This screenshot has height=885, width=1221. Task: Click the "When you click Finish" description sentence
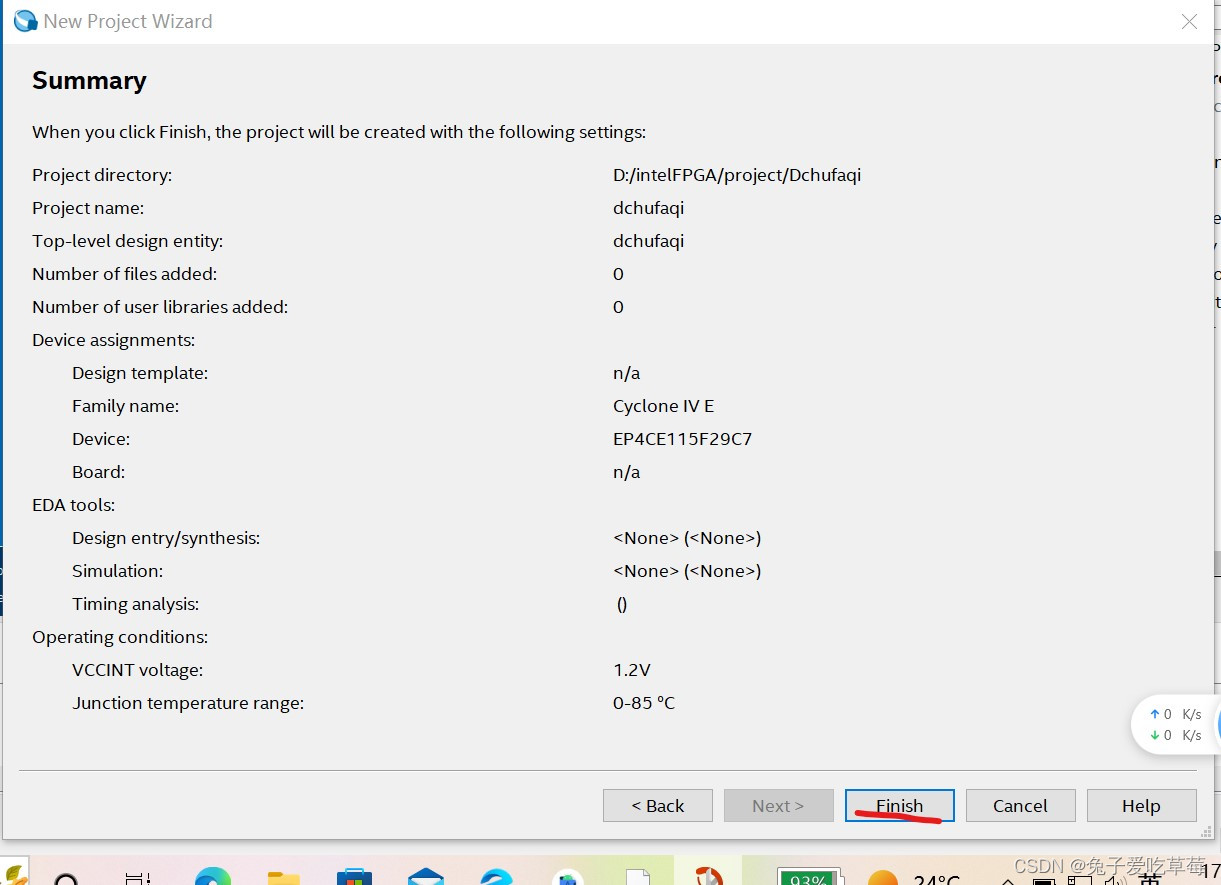click(x=339, y=132)
